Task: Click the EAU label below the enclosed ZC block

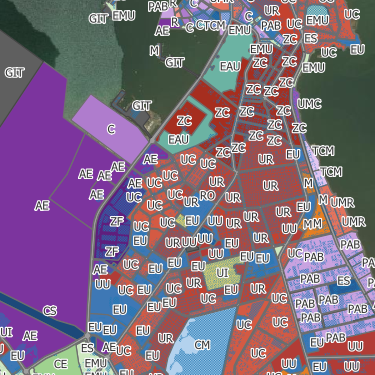Action: pyautogui.click(x=178, y=139)
